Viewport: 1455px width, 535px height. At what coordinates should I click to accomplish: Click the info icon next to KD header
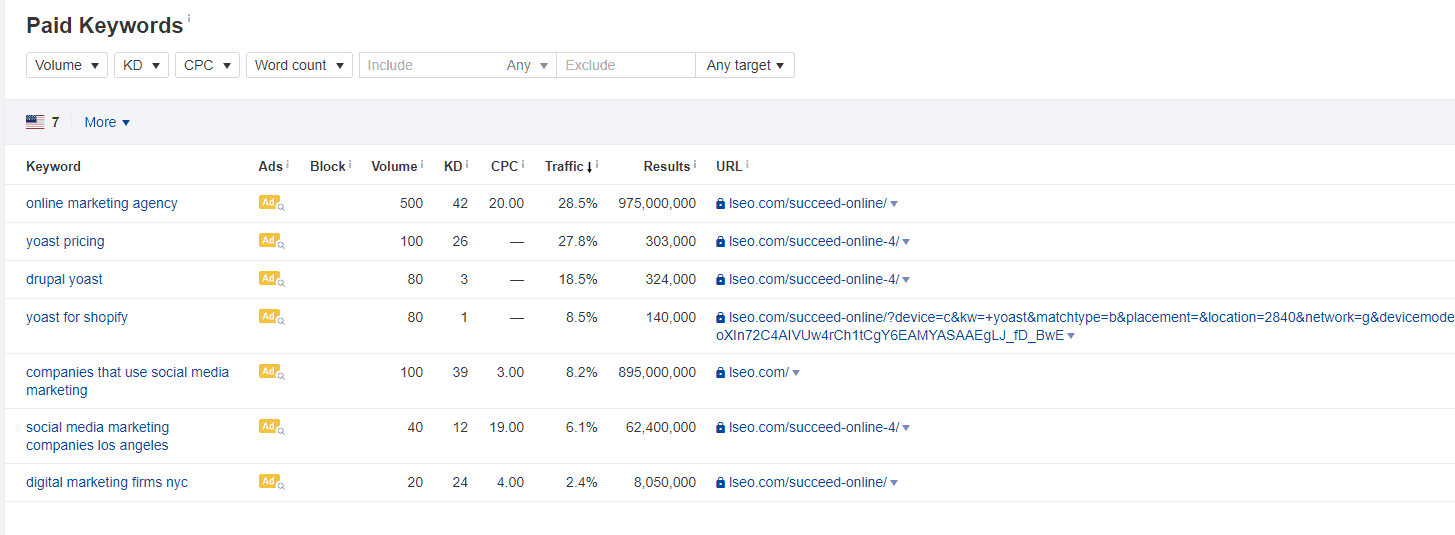467,164
